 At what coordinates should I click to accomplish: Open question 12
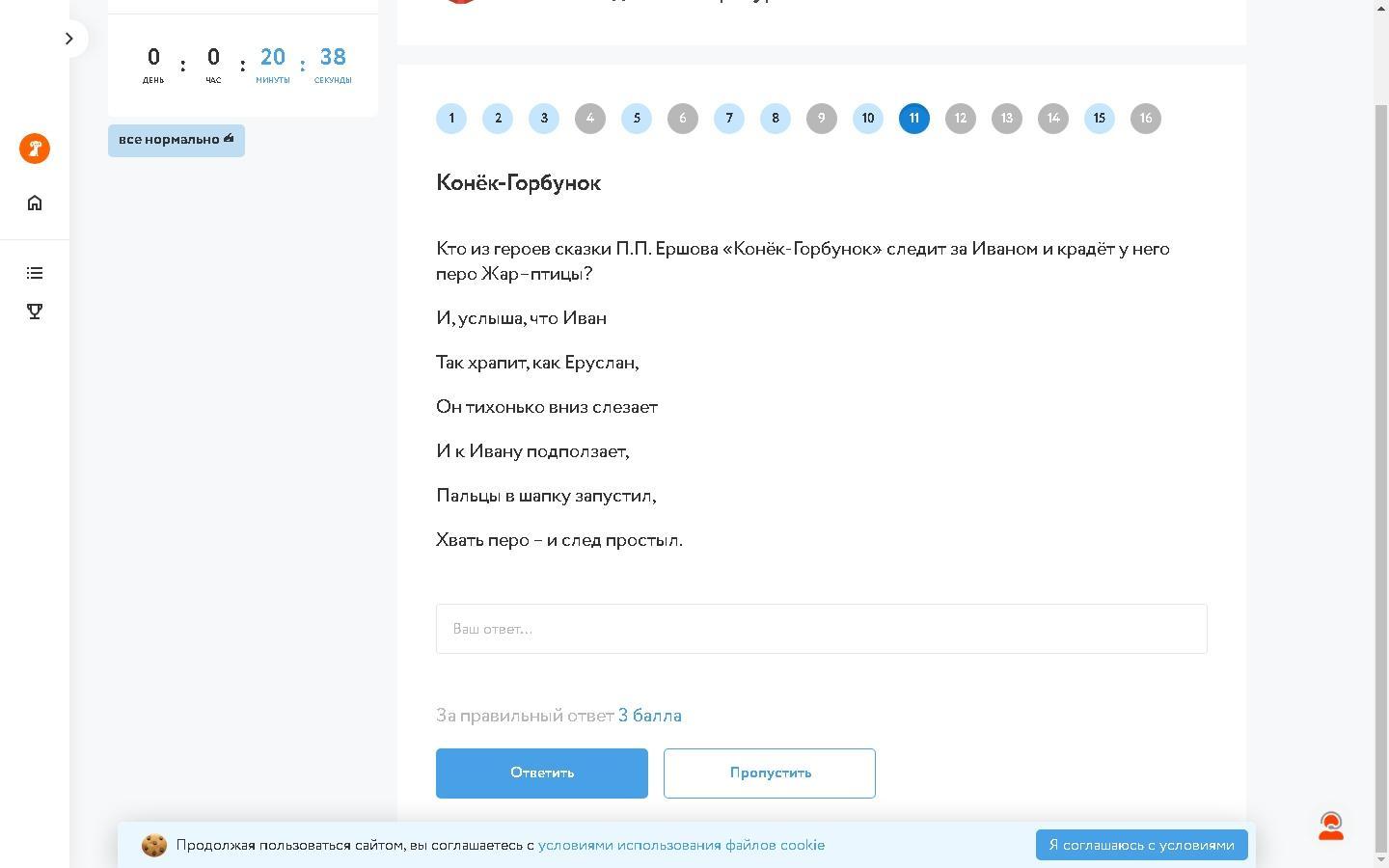[x=961, y=119]
